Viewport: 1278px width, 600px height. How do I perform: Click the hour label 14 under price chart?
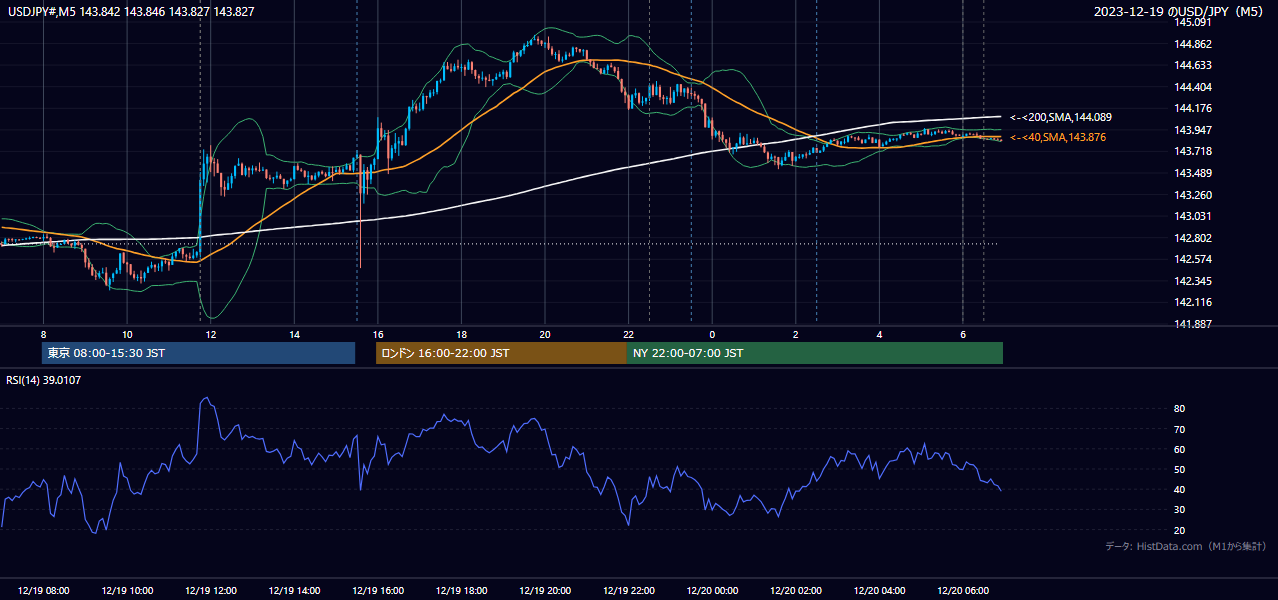point(294,334)
